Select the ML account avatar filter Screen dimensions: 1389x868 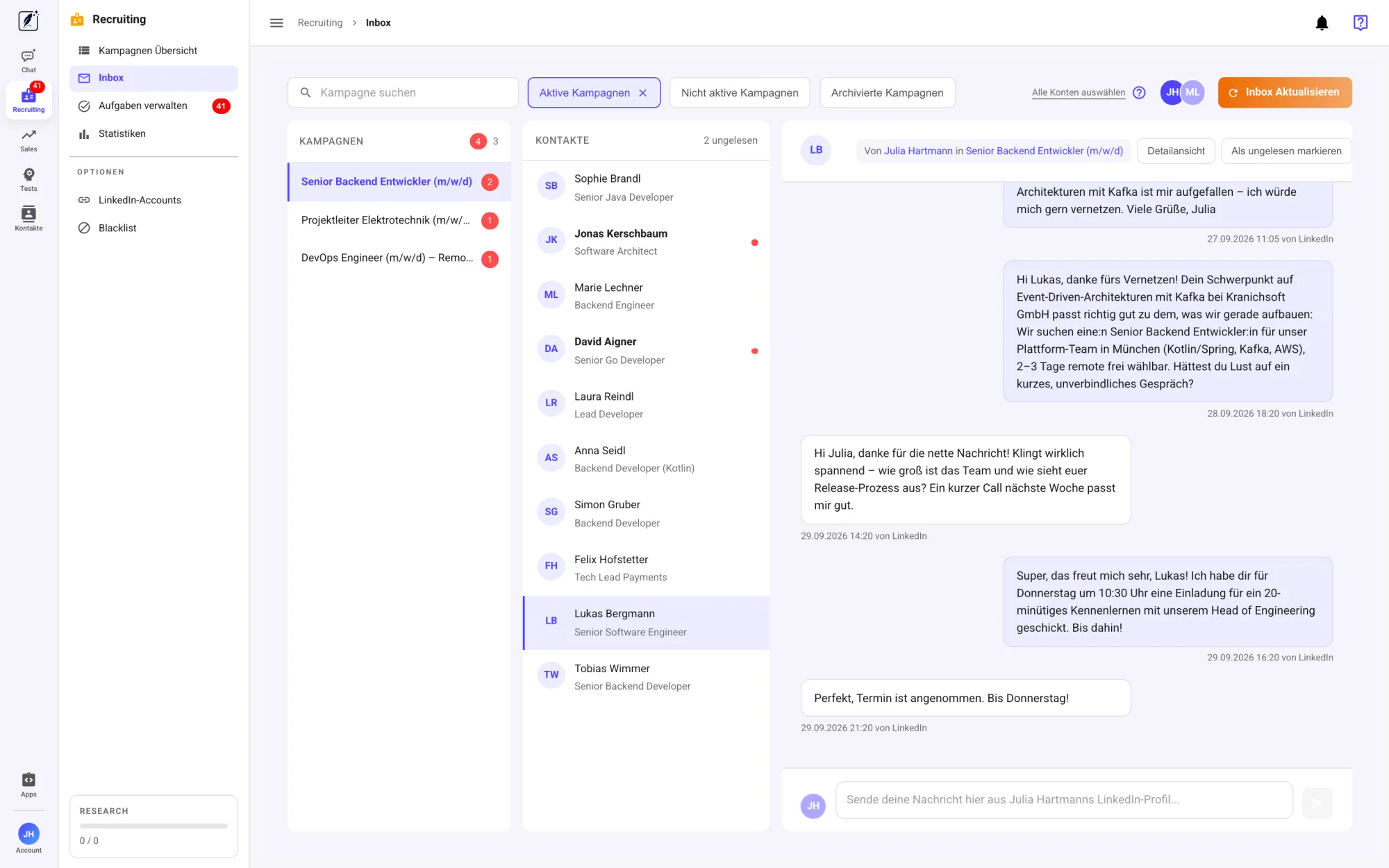coord(1193,92)
